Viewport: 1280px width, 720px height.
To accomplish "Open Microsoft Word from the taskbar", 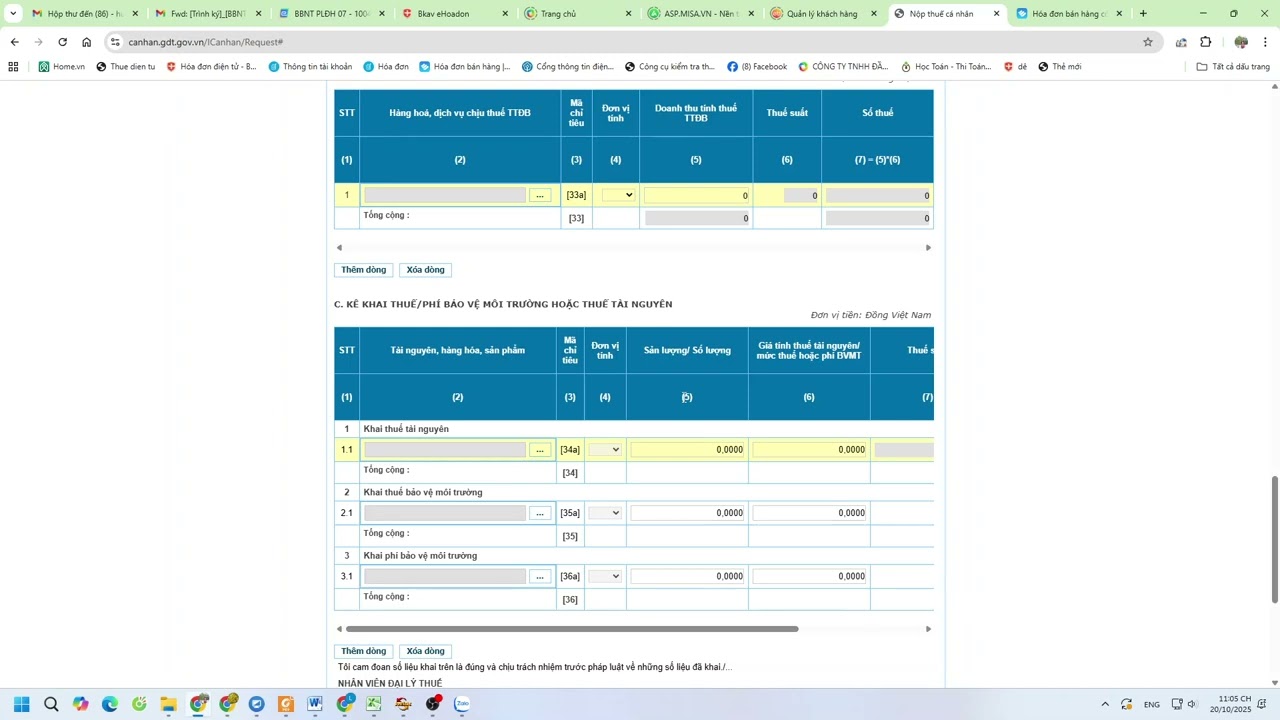I will 315,704.
